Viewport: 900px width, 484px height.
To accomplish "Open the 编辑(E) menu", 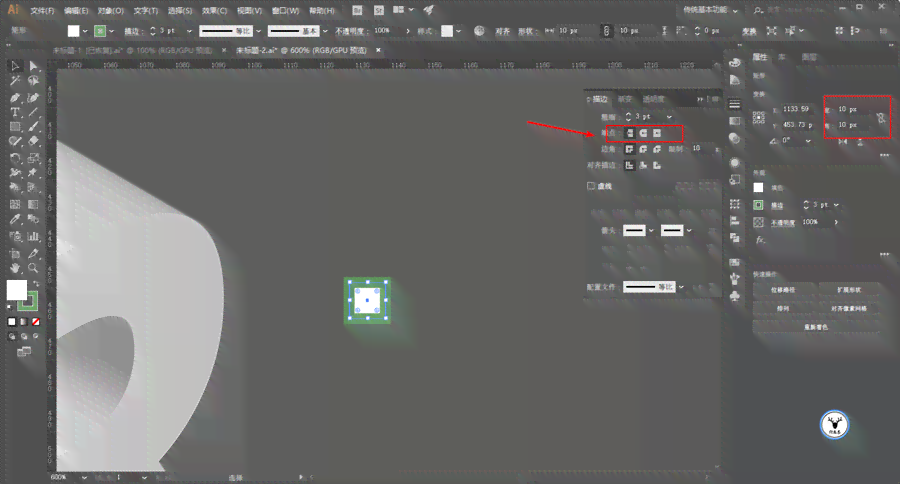I will coord(76,11).
